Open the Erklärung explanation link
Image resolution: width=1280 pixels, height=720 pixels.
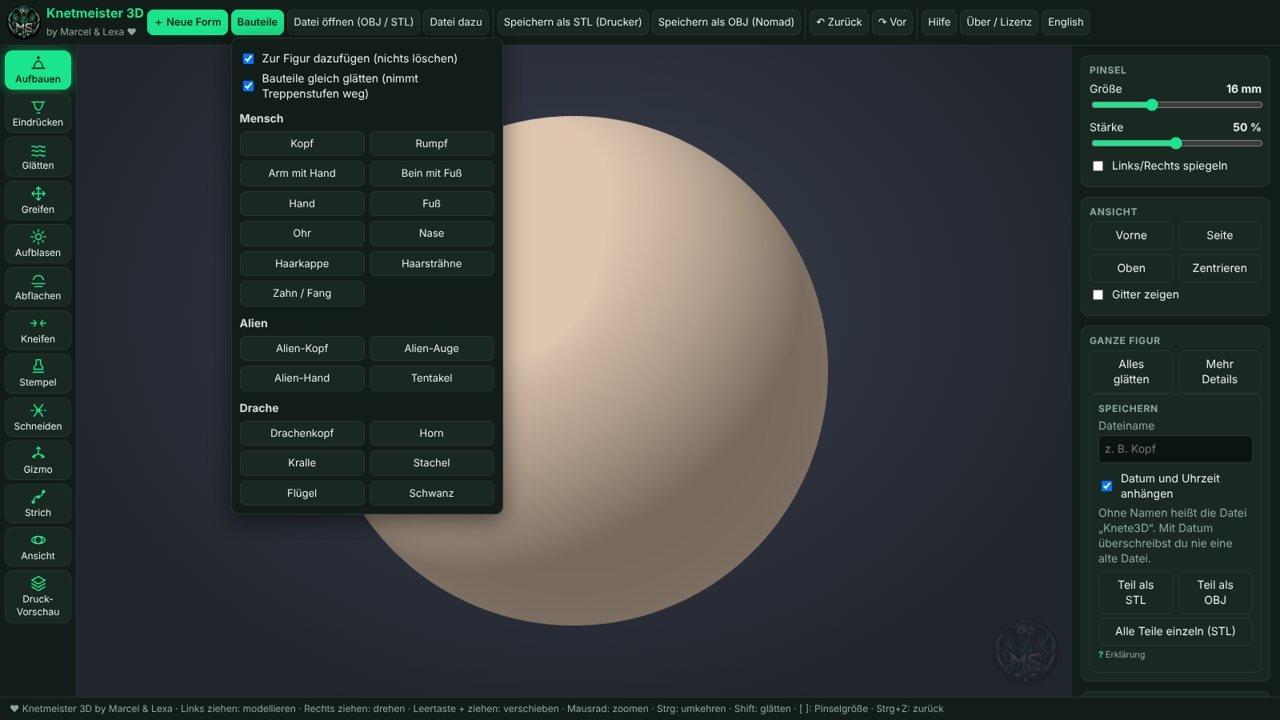(x=1122, y=655)
